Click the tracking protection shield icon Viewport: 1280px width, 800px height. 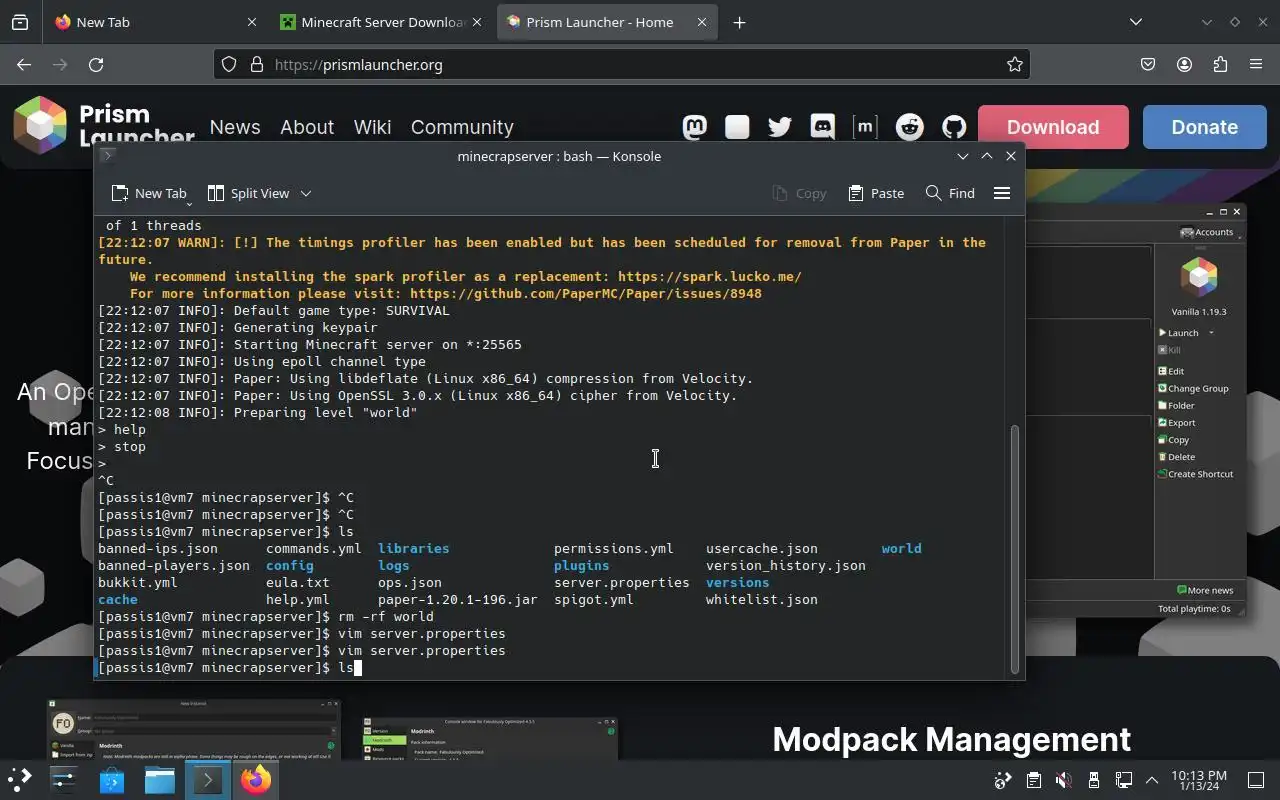pyautogui.click(x=229, y=64)
